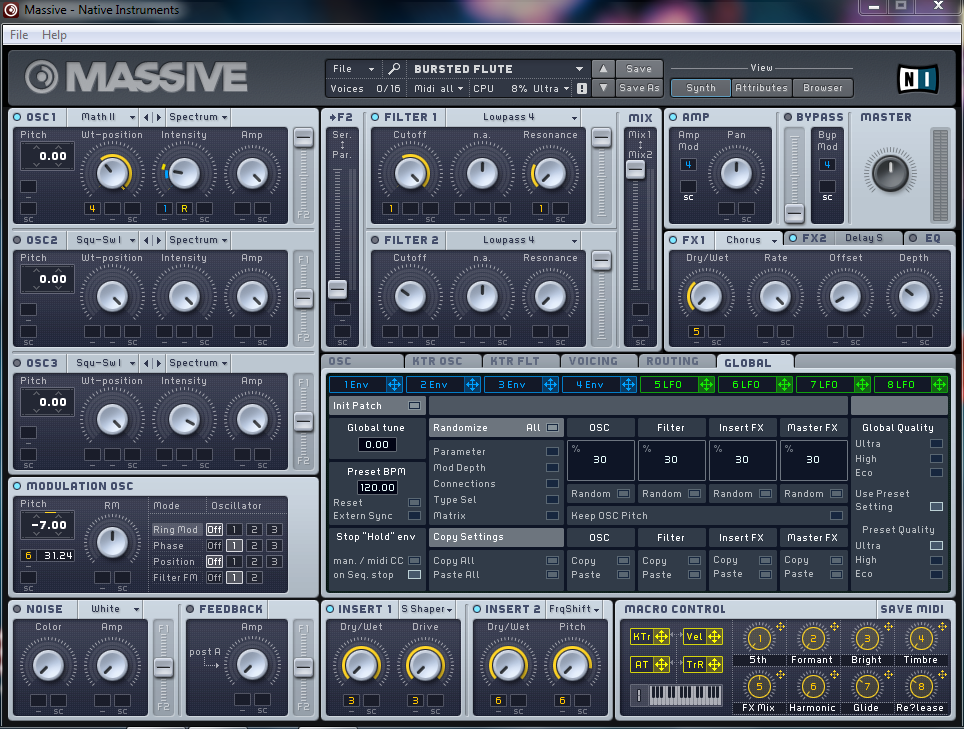Click the 5 LFO drag handle icon
Image resolution: width=964 pixels, height=729 pixels.
706,385
